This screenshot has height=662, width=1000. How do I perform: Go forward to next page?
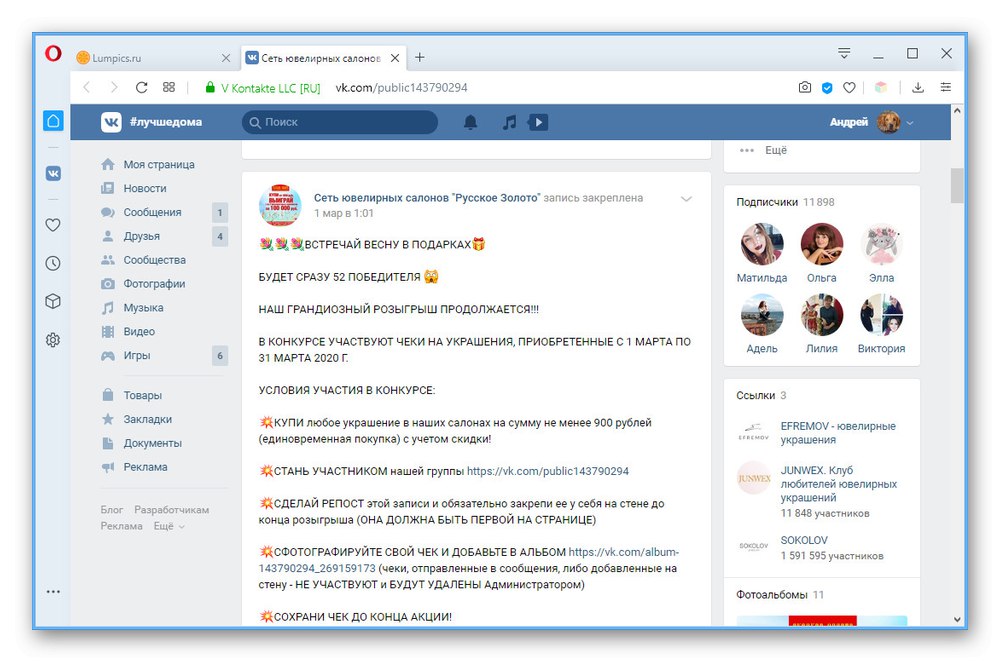tap(114, 87)
